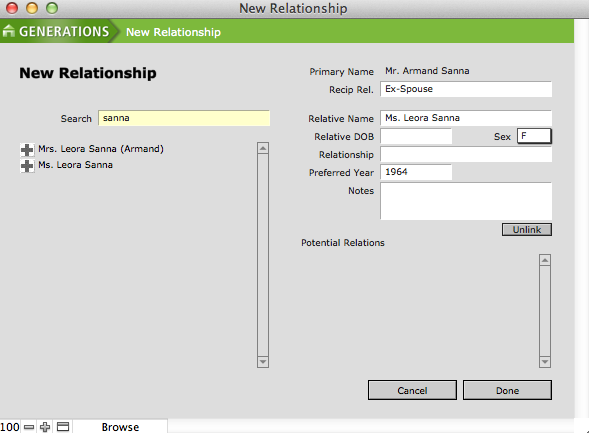Click the search results scroll down arrow
Screen dimensions: 589x433
[263, 362]
